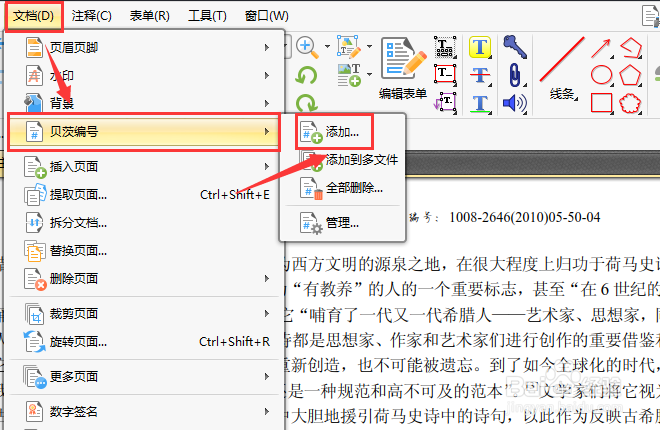
Task: Click the document icon at top right
Action: pyautogui.click(x=651, y=16)
